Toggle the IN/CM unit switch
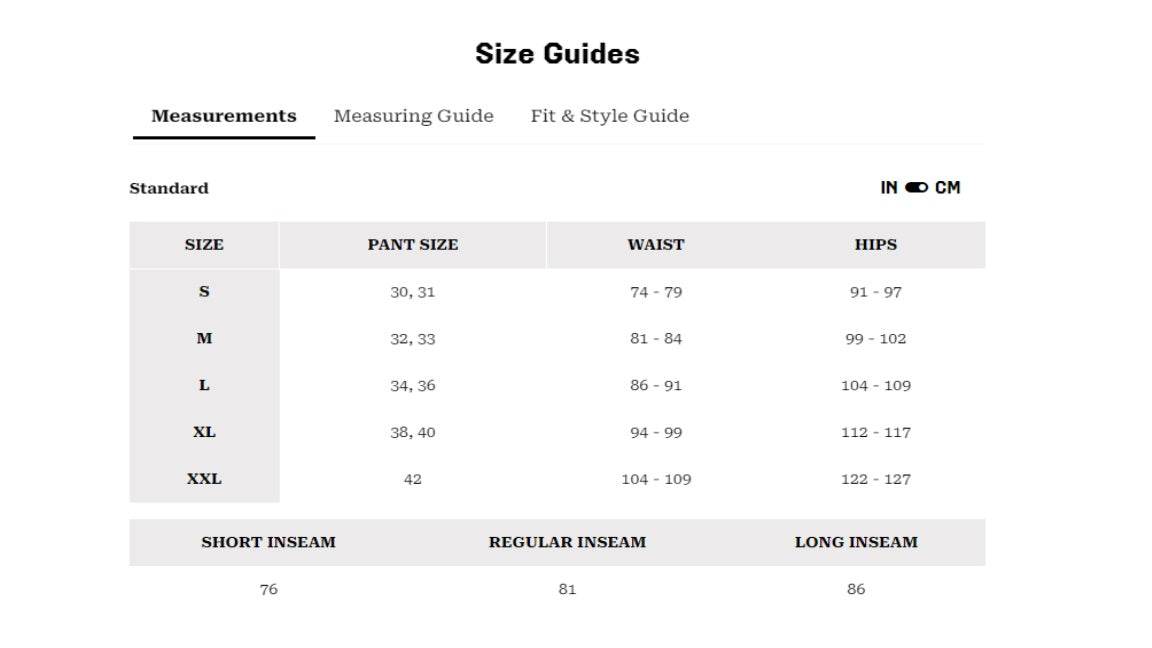The height and width of the screenshot is (648, 1152). pyautogui.click(x=916, y=187)
